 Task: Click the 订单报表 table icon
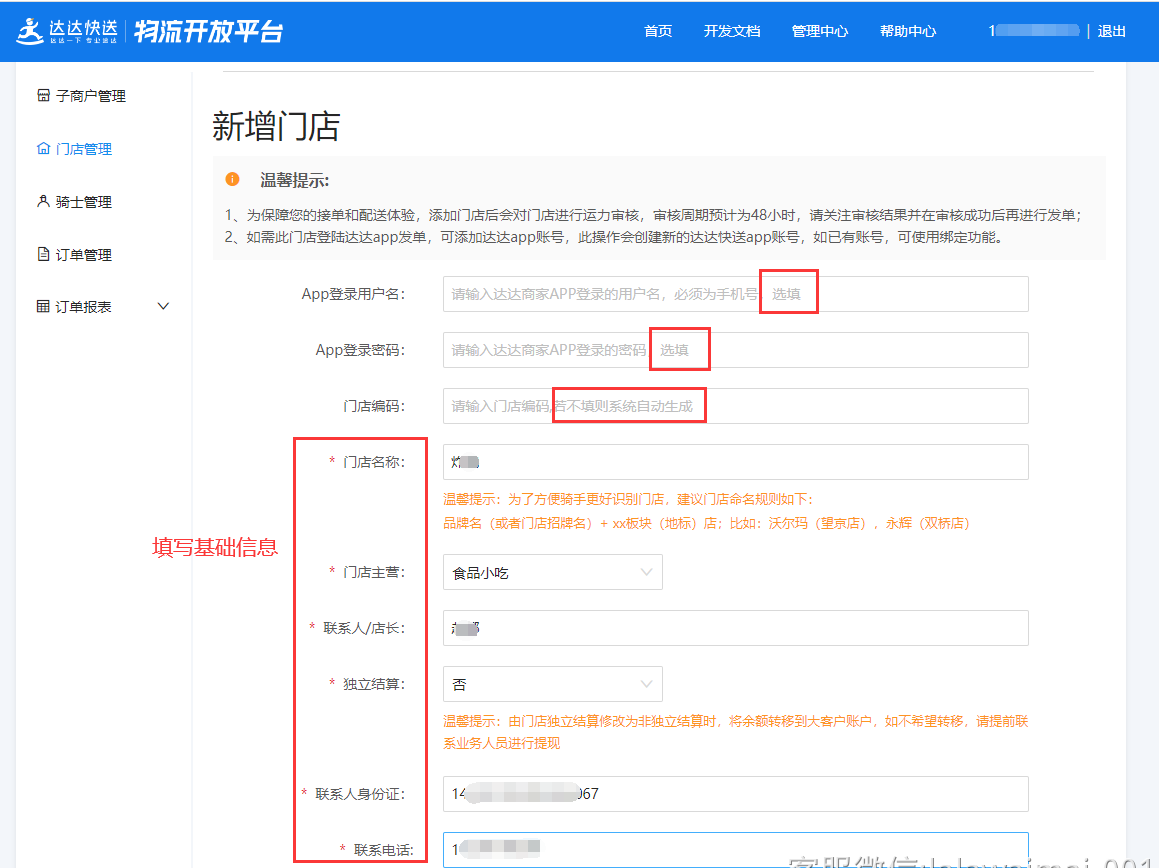point(43,307)
